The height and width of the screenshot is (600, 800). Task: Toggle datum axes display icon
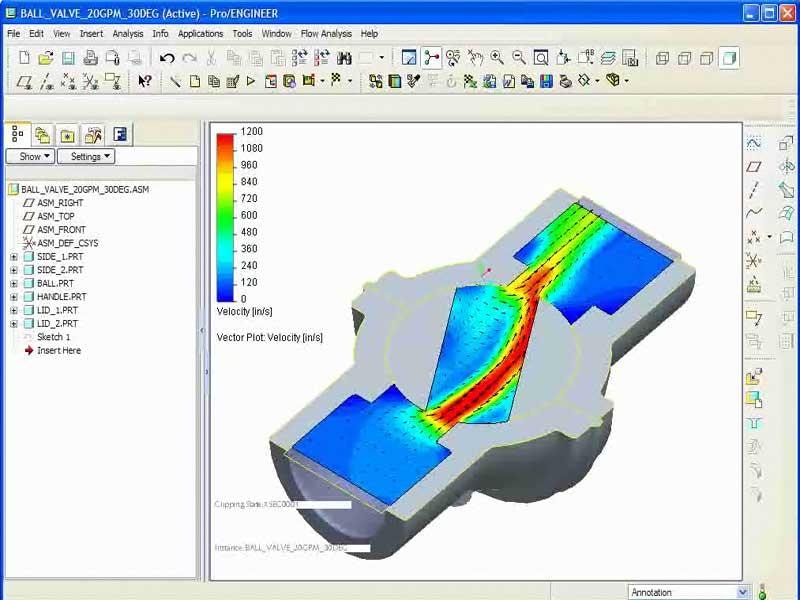pos(46,81)
